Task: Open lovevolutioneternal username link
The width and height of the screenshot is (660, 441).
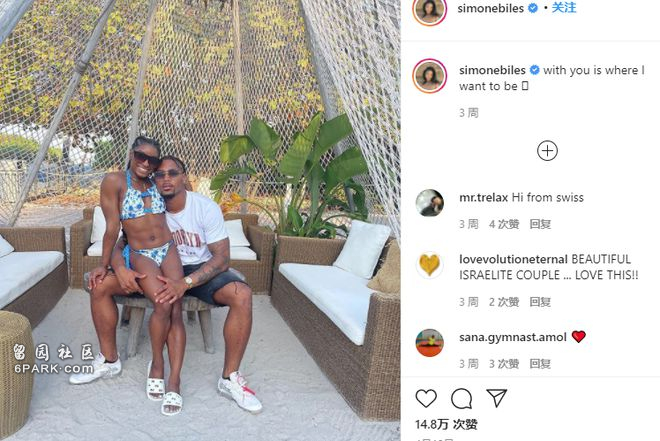Action: (x=514, y=259)
